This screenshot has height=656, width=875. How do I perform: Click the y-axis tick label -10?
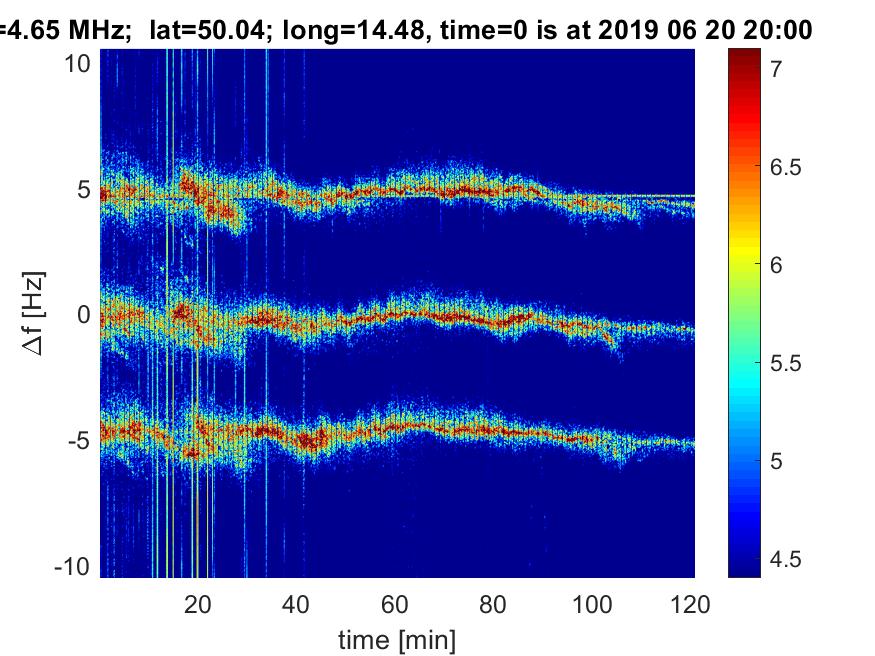point(76,565)
